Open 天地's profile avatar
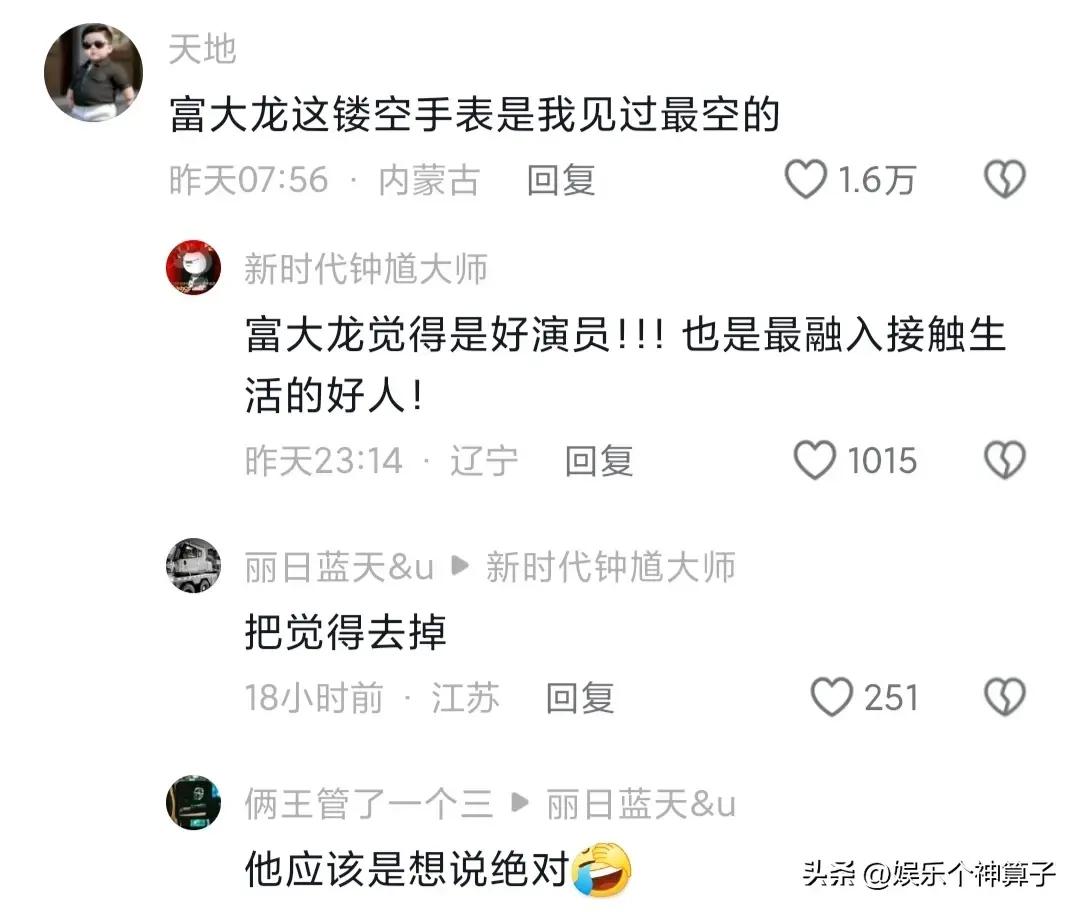The height and width of the screenshot is (912, 1080). coord(94,72)
